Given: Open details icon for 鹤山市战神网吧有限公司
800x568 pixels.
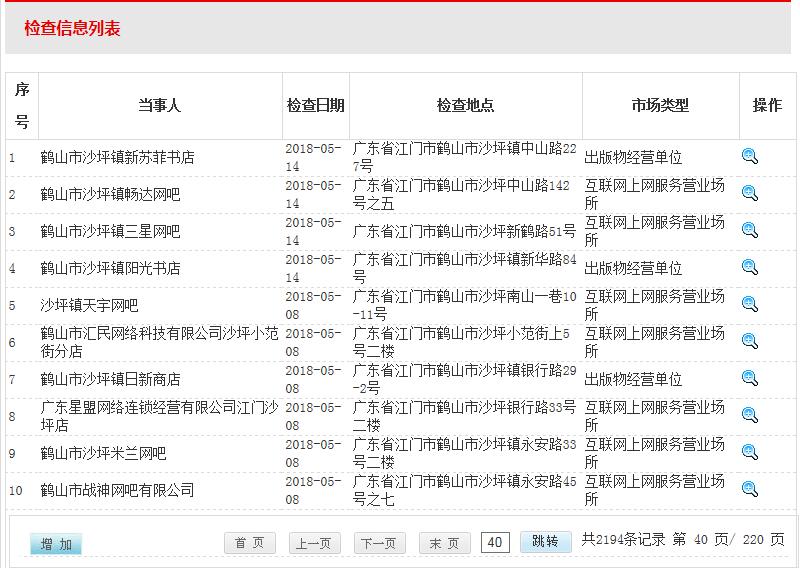Looking at the screenshot, I should click(x=749, y=489).
